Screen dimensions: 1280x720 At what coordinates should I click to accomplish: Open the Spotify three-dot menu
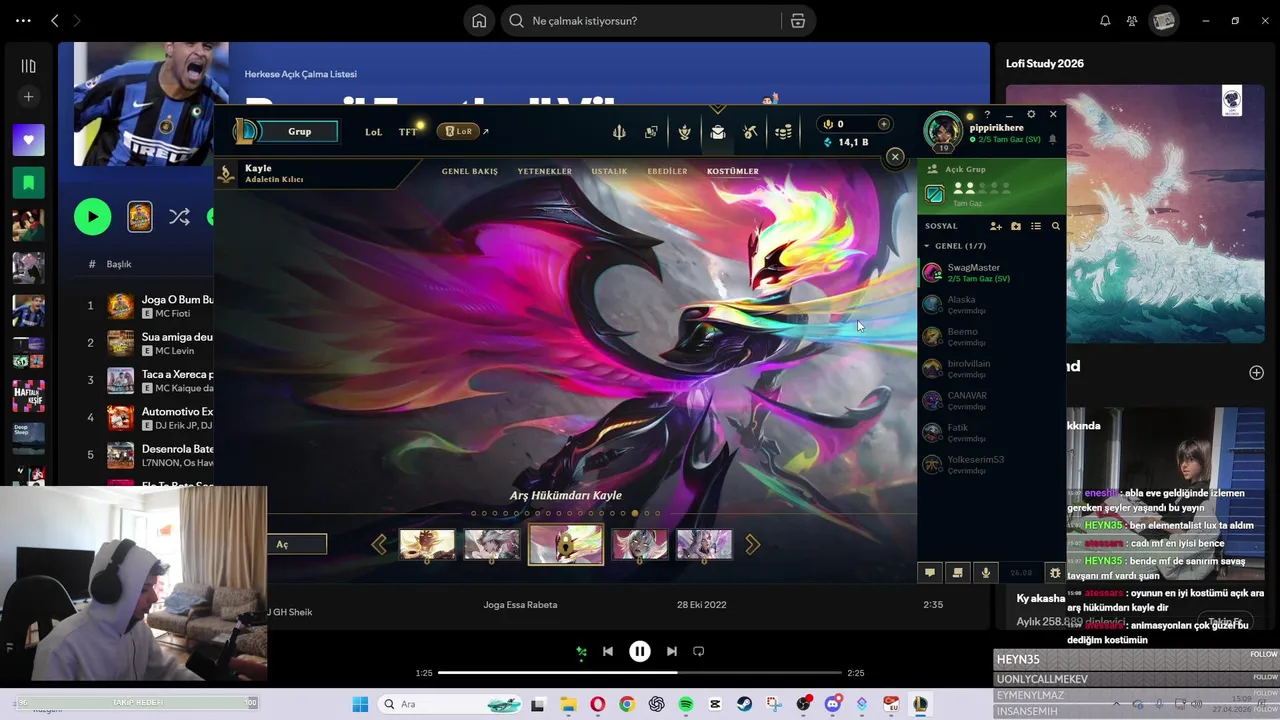23,21
